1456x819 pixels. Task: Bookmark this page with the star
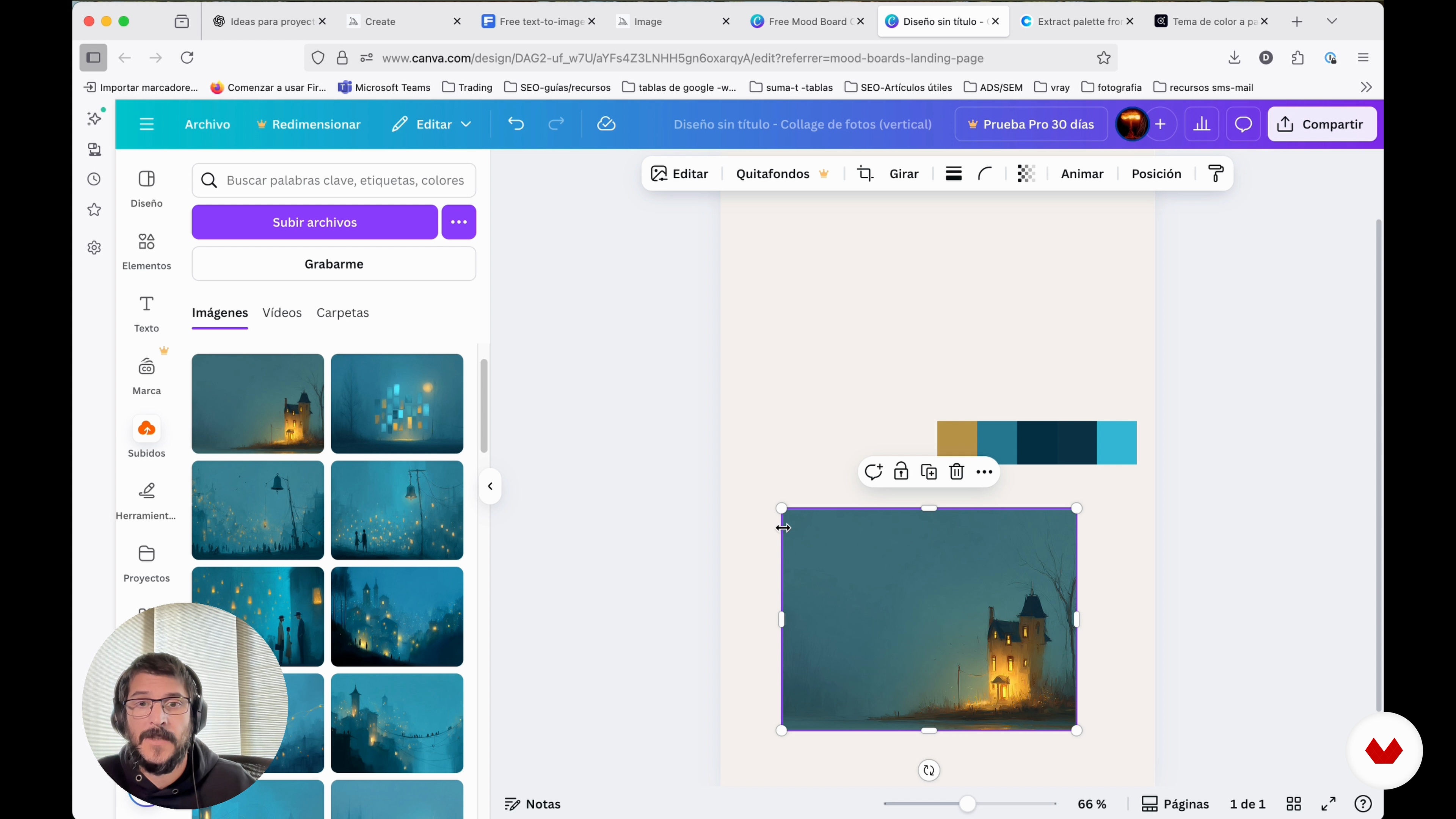point(1104,58)
